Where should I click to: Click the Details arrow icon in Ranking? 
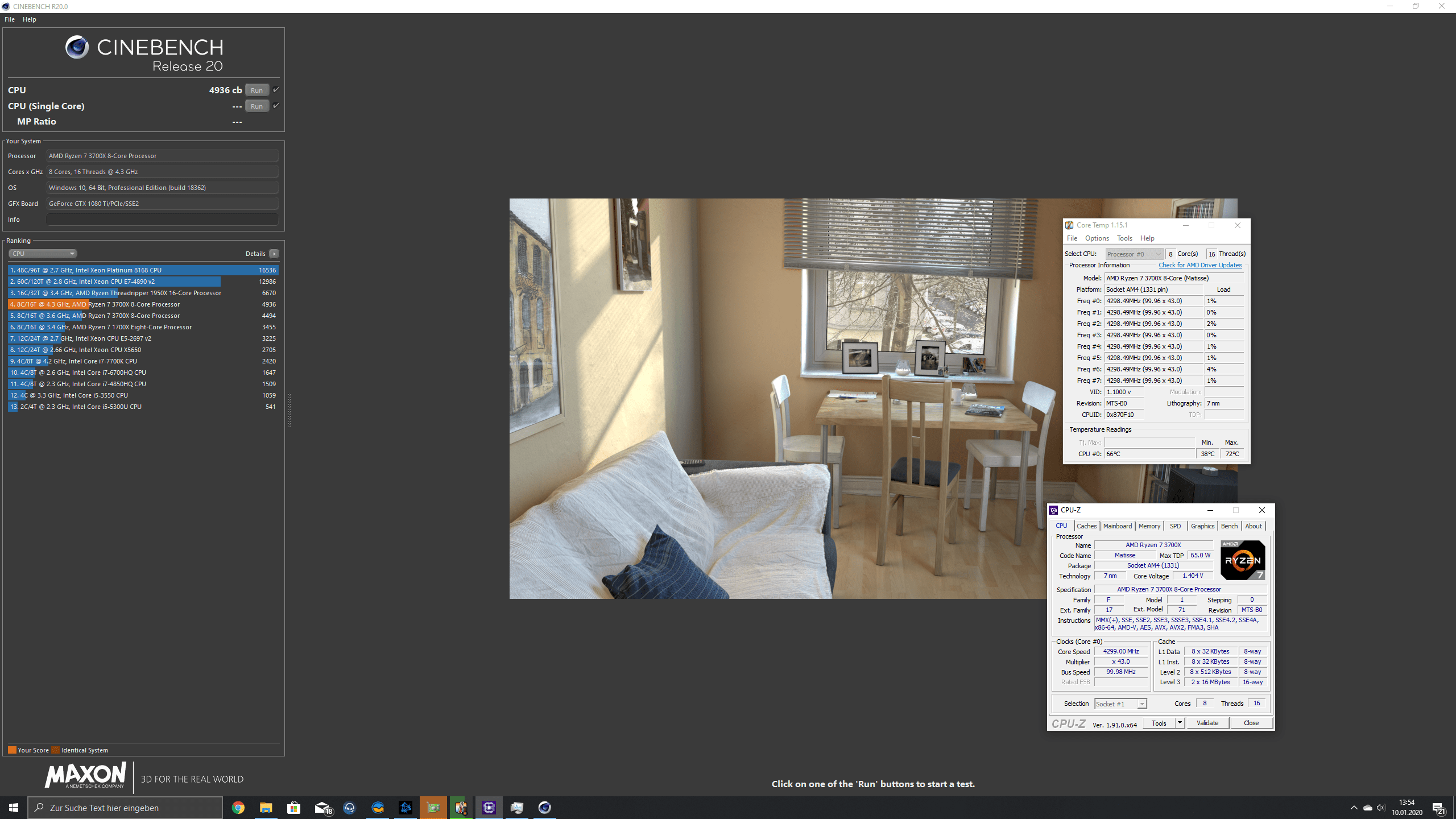tap(274, 254)
